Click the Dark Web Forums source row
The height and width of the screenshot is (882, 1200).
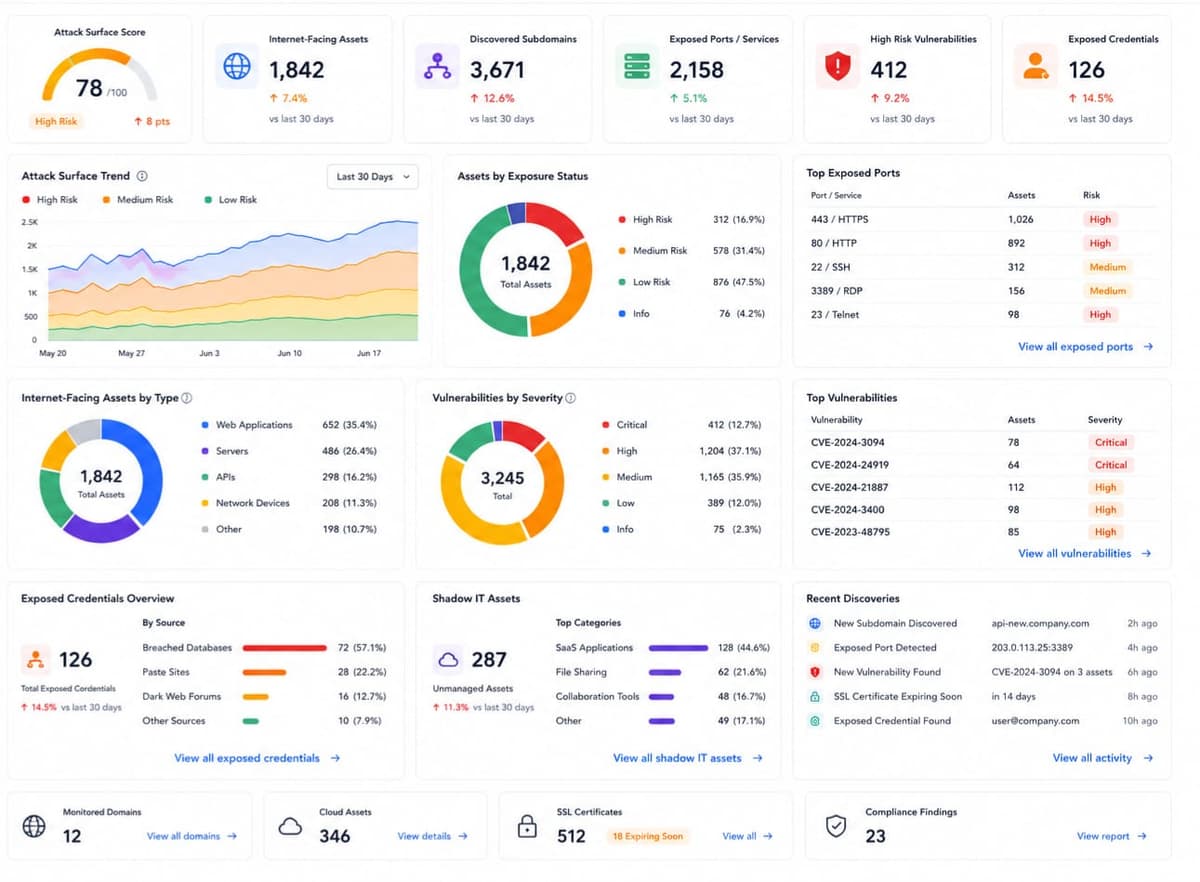[265, 697]
